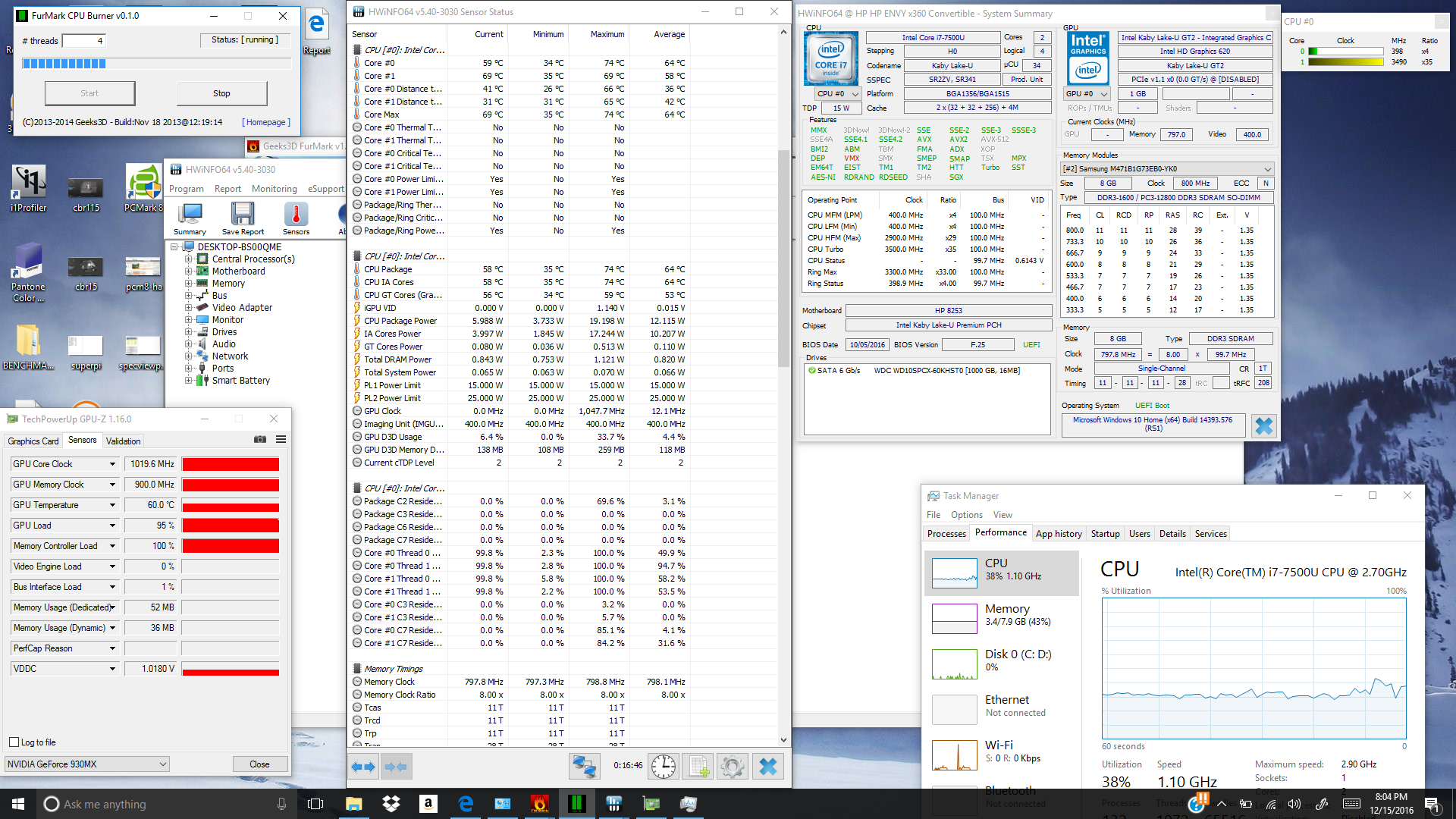Viewport: 1456px width, 819px height.
Task: Open GPU #0 selector in System Summary
Action: (1087, 94)
